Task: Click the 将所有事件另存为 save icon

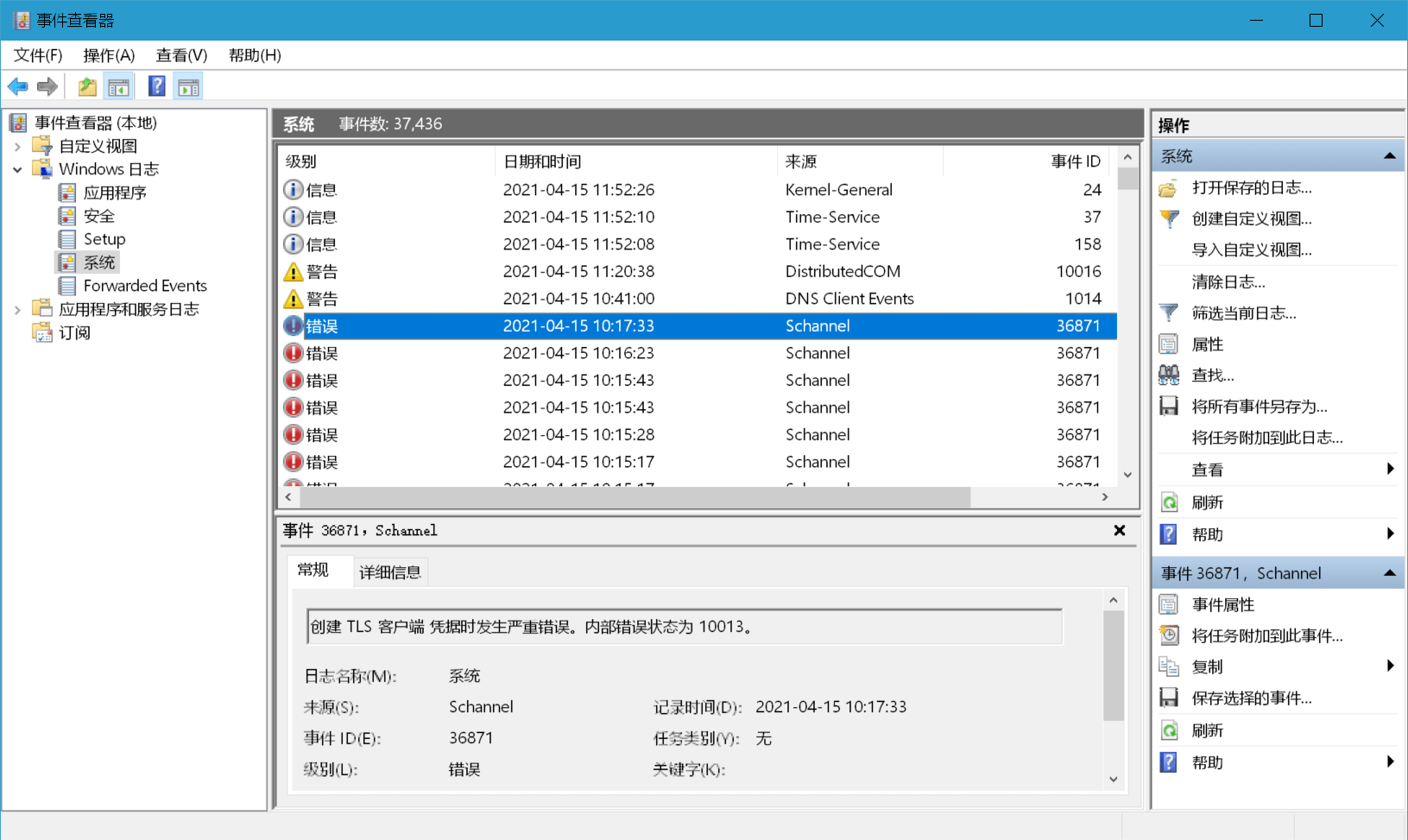Action: click(x=1168, y=405)
